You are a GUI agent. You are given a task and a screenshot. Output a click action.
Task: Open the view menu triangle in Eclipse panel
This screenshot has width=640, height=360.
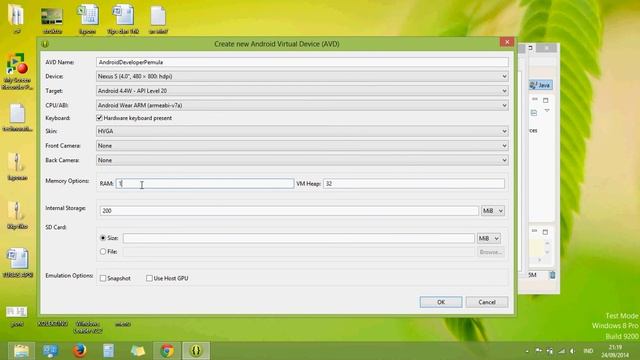click(x=547, y=111)
